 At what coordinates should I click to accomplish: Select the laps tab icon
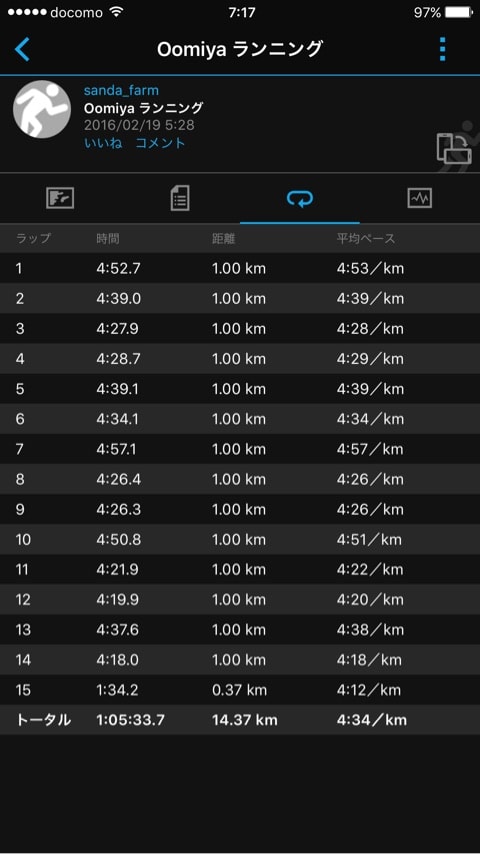300,199
